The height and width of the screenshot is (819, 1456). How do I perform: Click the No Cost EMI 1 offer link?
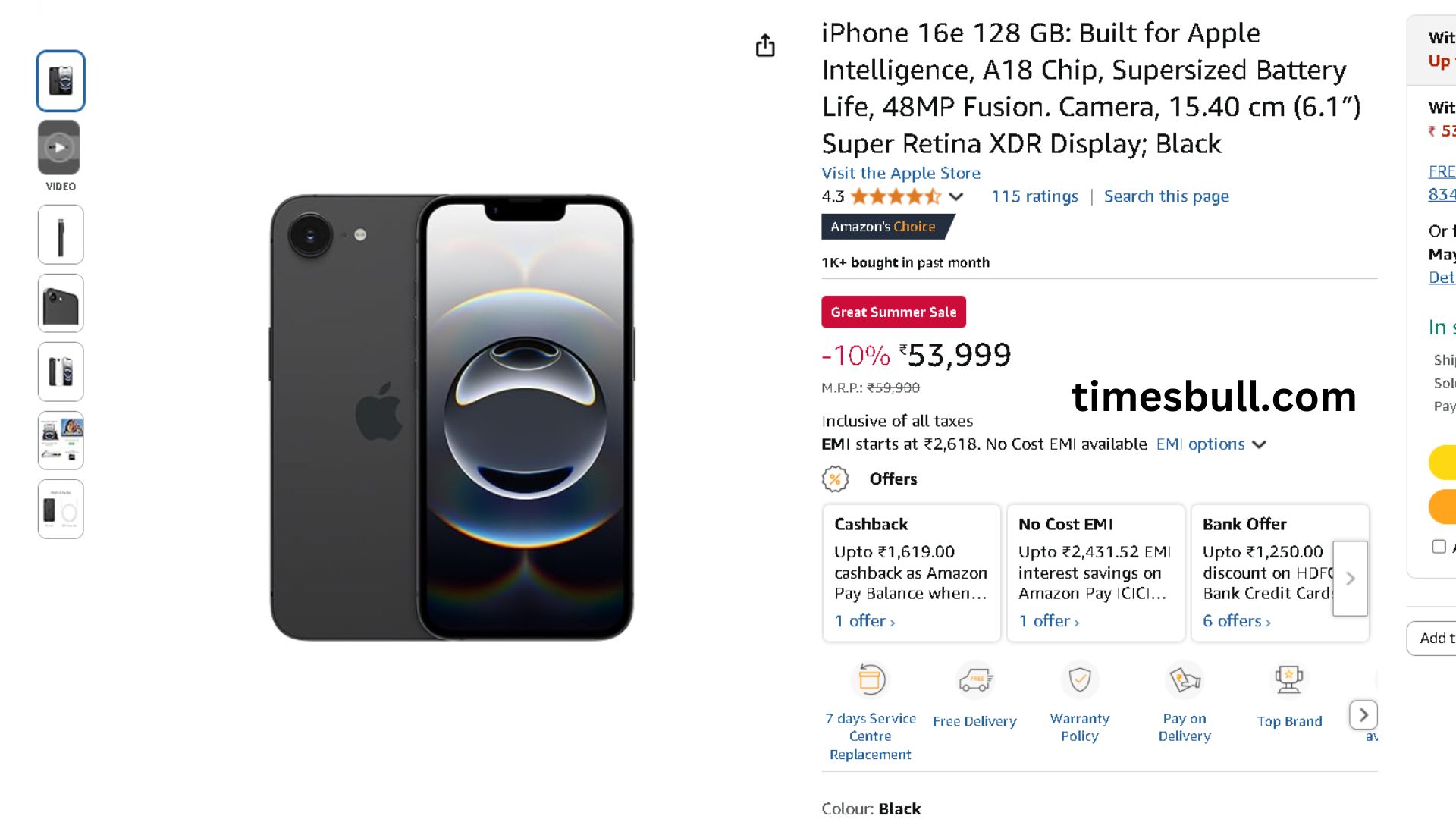point(1049,621)
